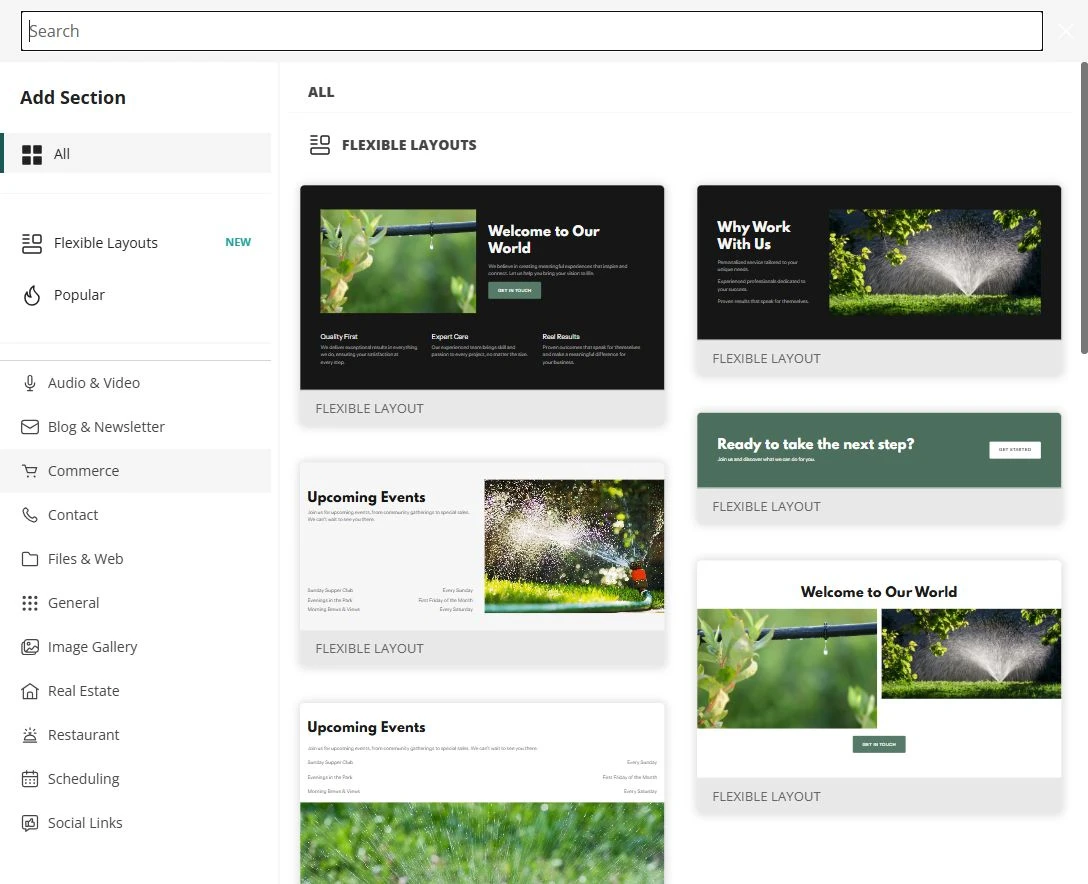1088x884 pixels.
Task: Open the Blog & Newsletter envelope icon
Action: point(30,427)
